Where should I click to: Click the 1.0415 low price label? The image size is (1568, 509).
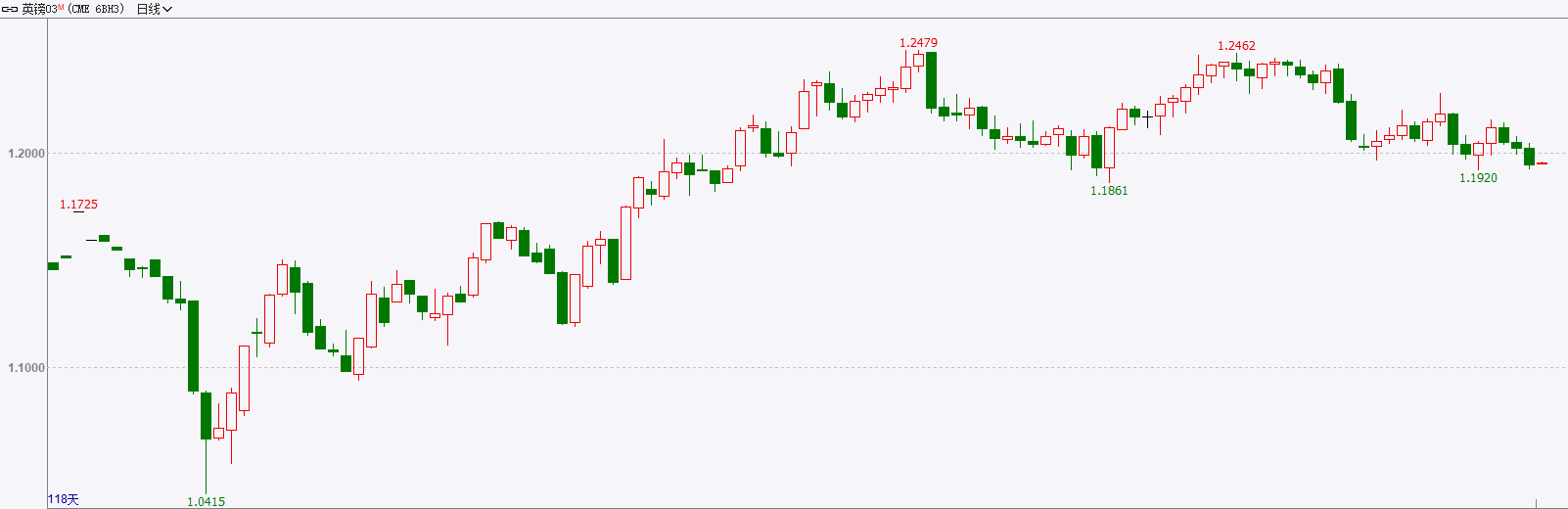click(x=206, y=501)
